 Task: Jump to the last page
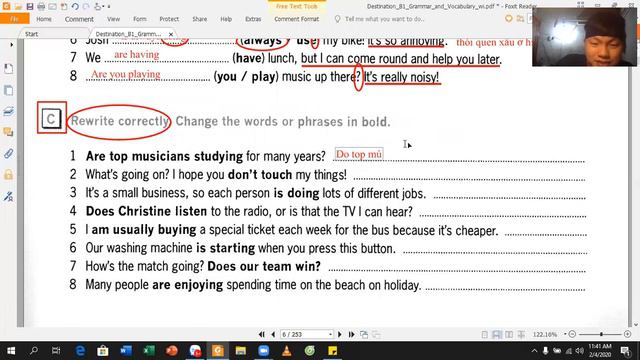pyautogui.click(x=351, y=334)
